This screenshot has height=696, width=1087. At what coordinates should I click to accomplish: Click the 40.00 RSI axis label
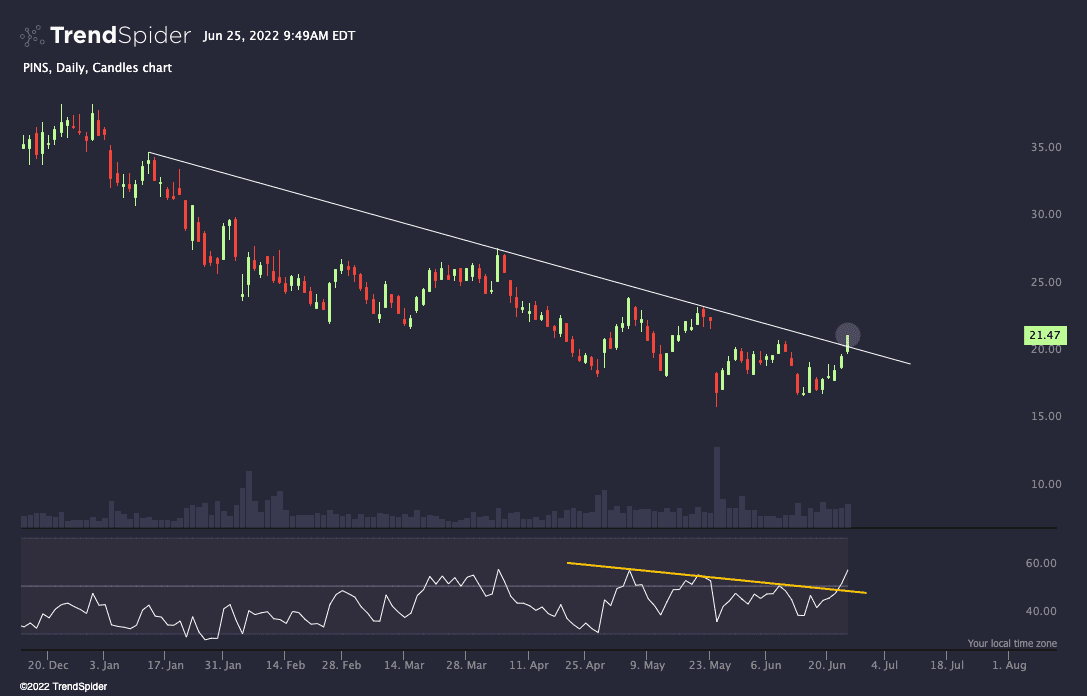(x=1042, y=611)
